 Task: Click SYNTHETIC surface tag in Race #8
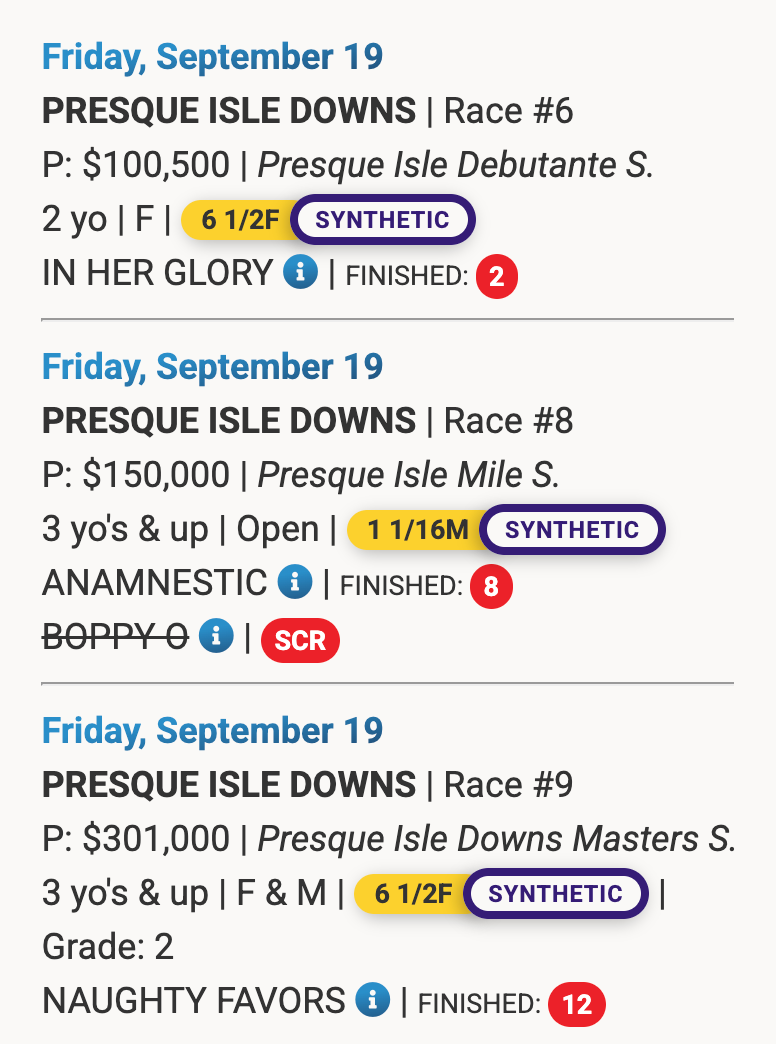[572, 530]
